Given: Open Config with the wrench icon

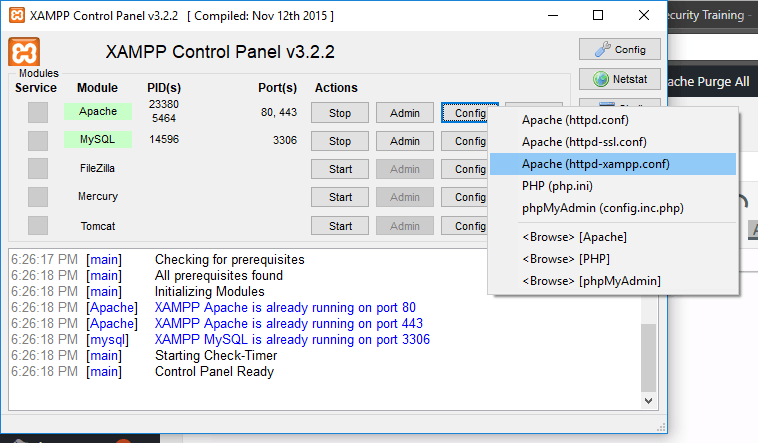Looking at the screenshot, I should coord(619,49).
